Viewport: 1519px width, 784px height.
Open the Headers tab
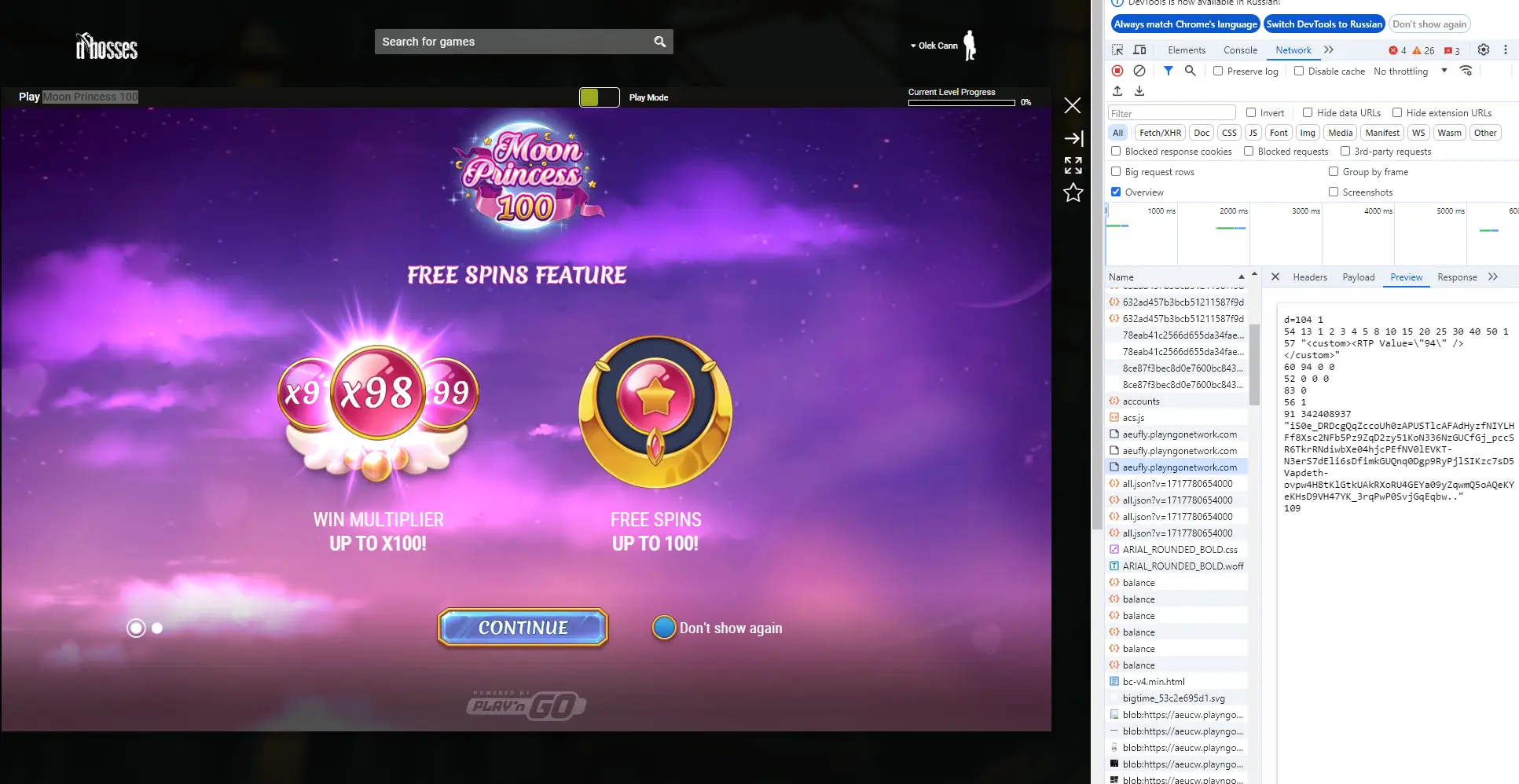(1310, 277)
